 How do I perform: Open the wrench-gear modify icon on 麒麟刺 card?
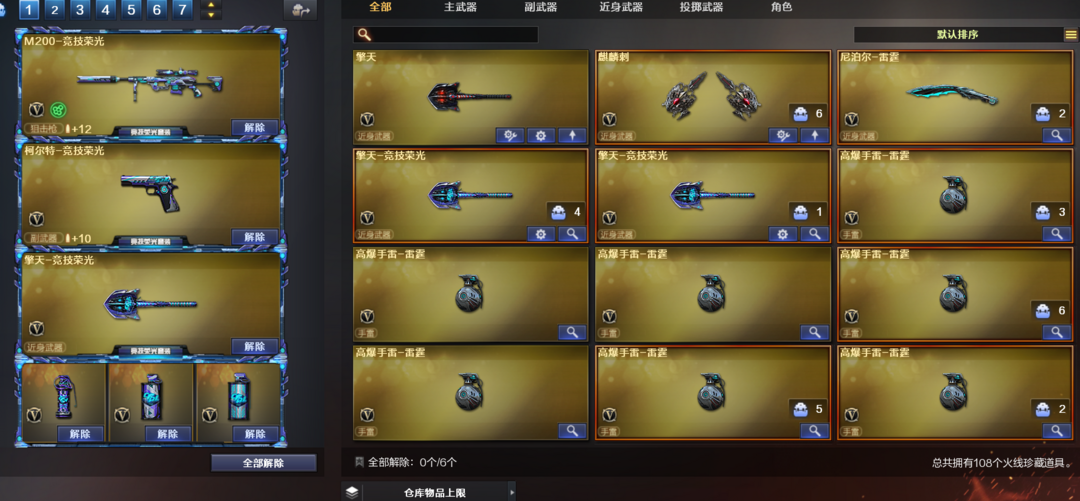[x=783, y=136]
